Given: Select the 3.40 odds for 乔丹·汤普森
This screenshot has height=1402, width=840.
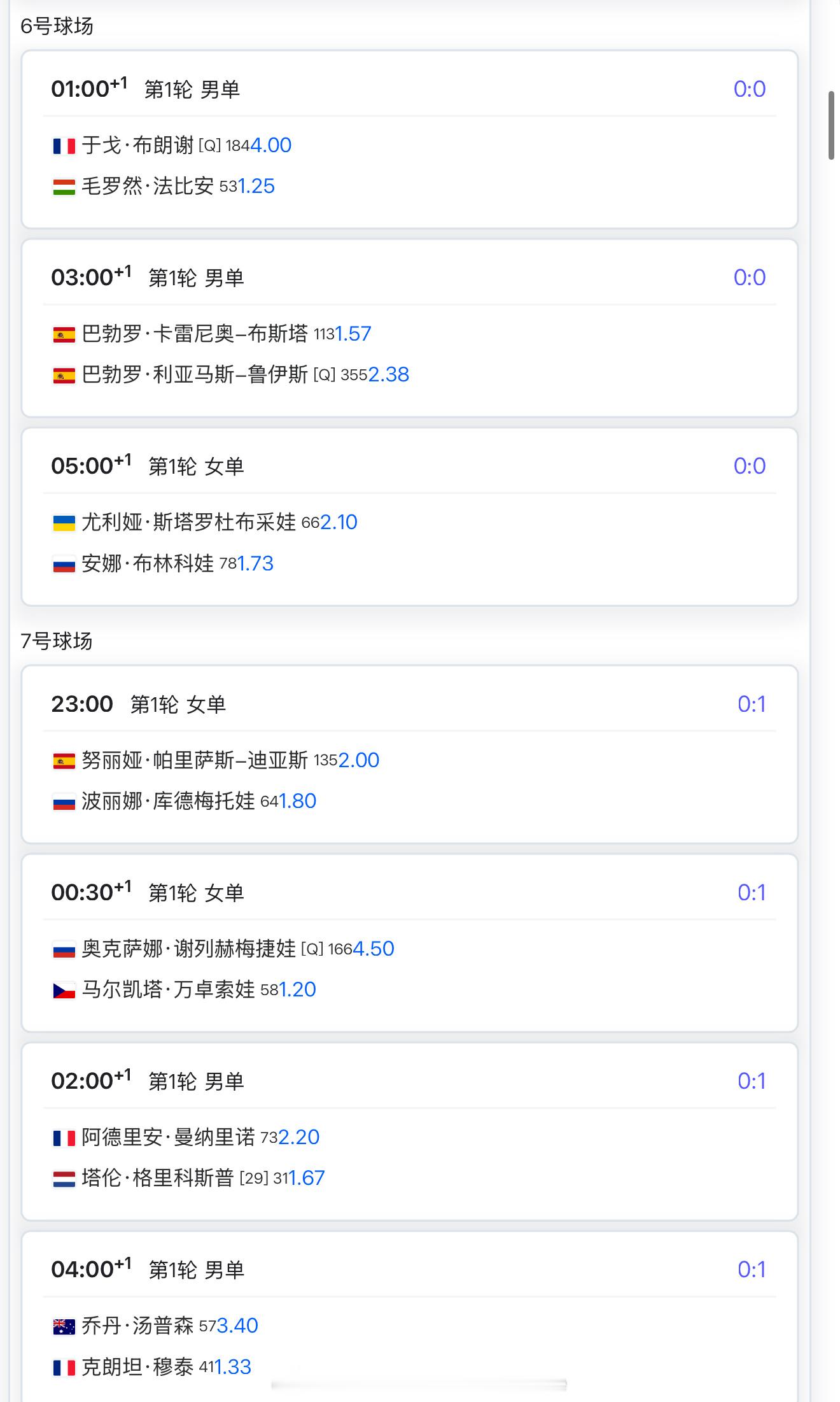Looking at the screenshot, I should click(x=237, y=1326).
